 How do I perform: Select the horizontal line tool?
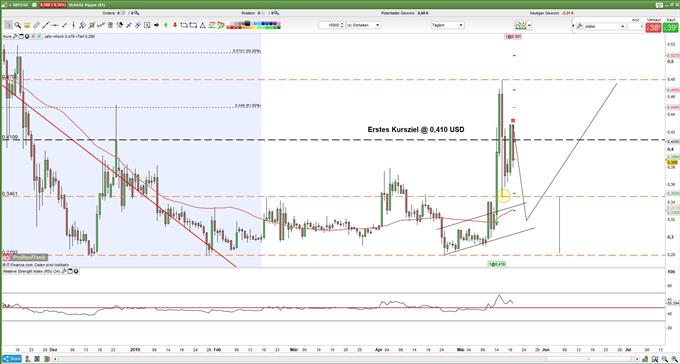point(55,25)
